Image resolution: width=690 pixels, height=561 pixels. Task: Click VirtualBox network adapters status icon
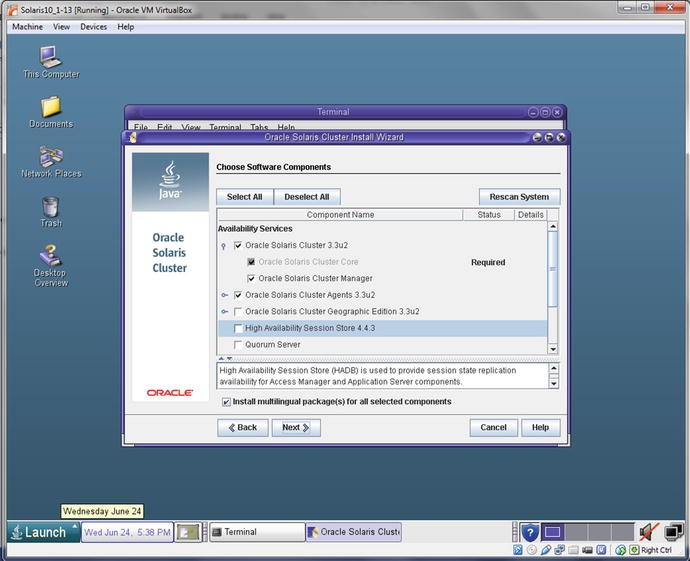[559, 550]
